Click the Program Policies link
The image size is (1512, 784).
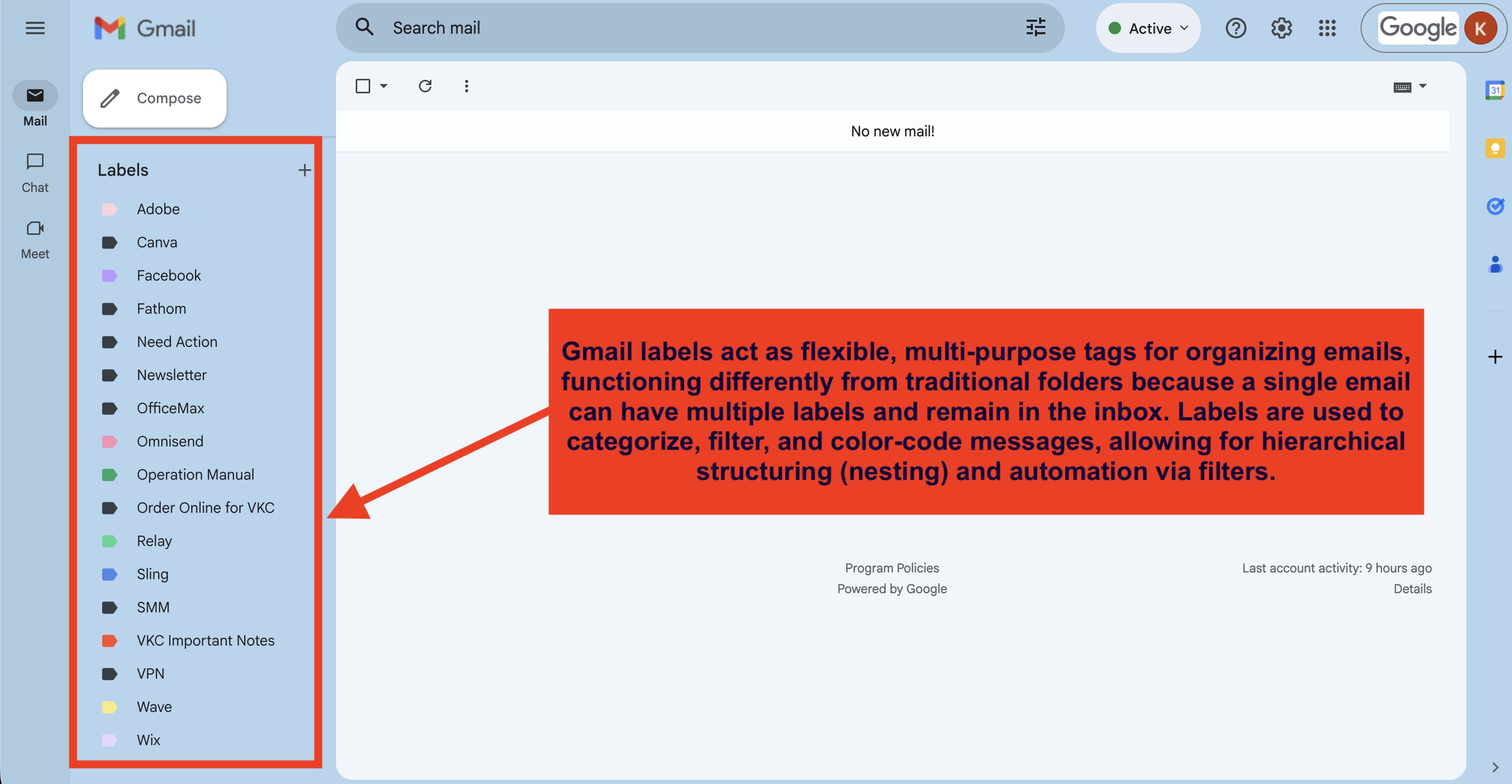[x=891, y=568]
